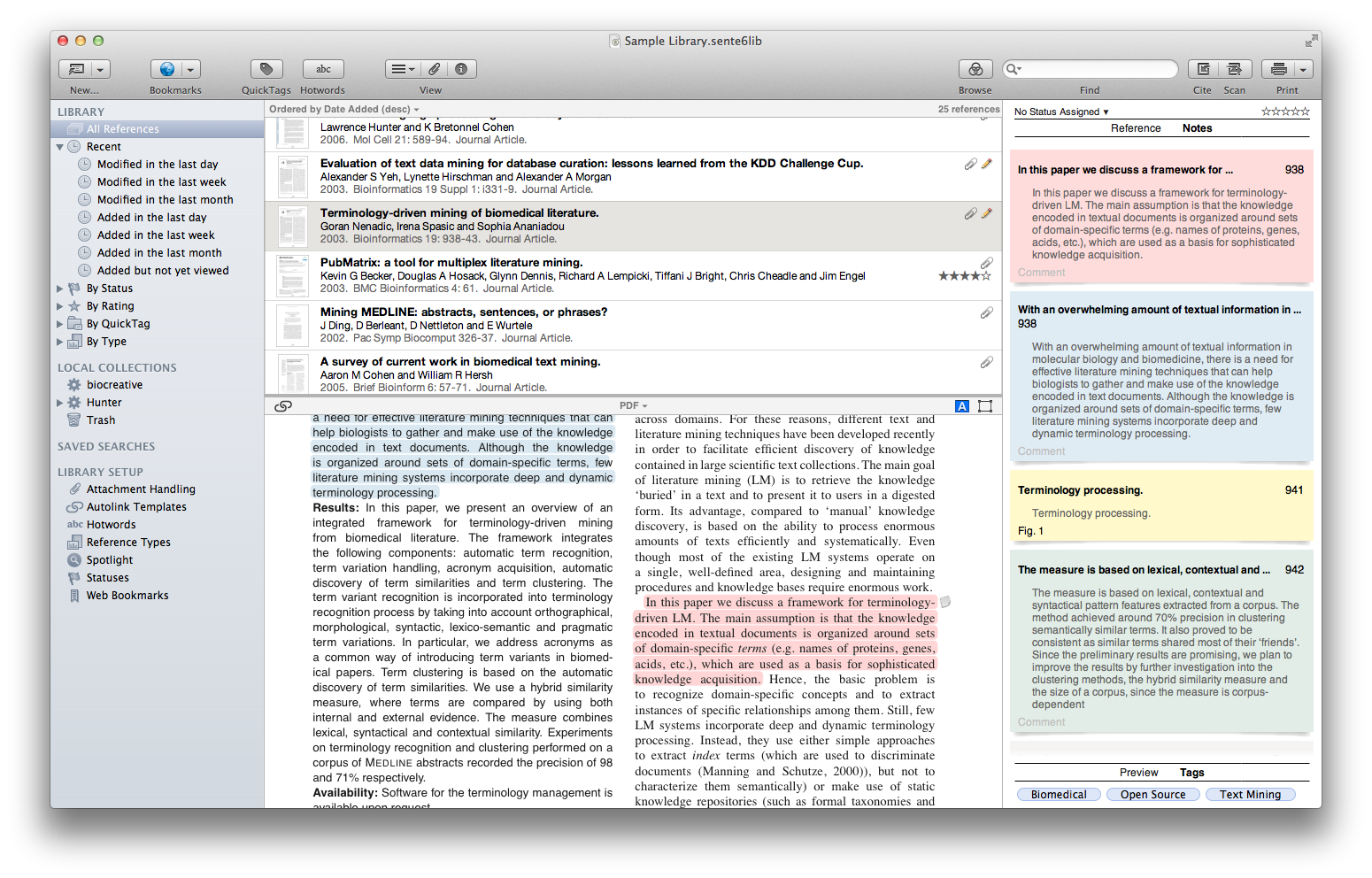This screenshot has width=1372, height=878.
Task: Select the red 'In this paper we discuss' note
Action: pos(1161,217)
